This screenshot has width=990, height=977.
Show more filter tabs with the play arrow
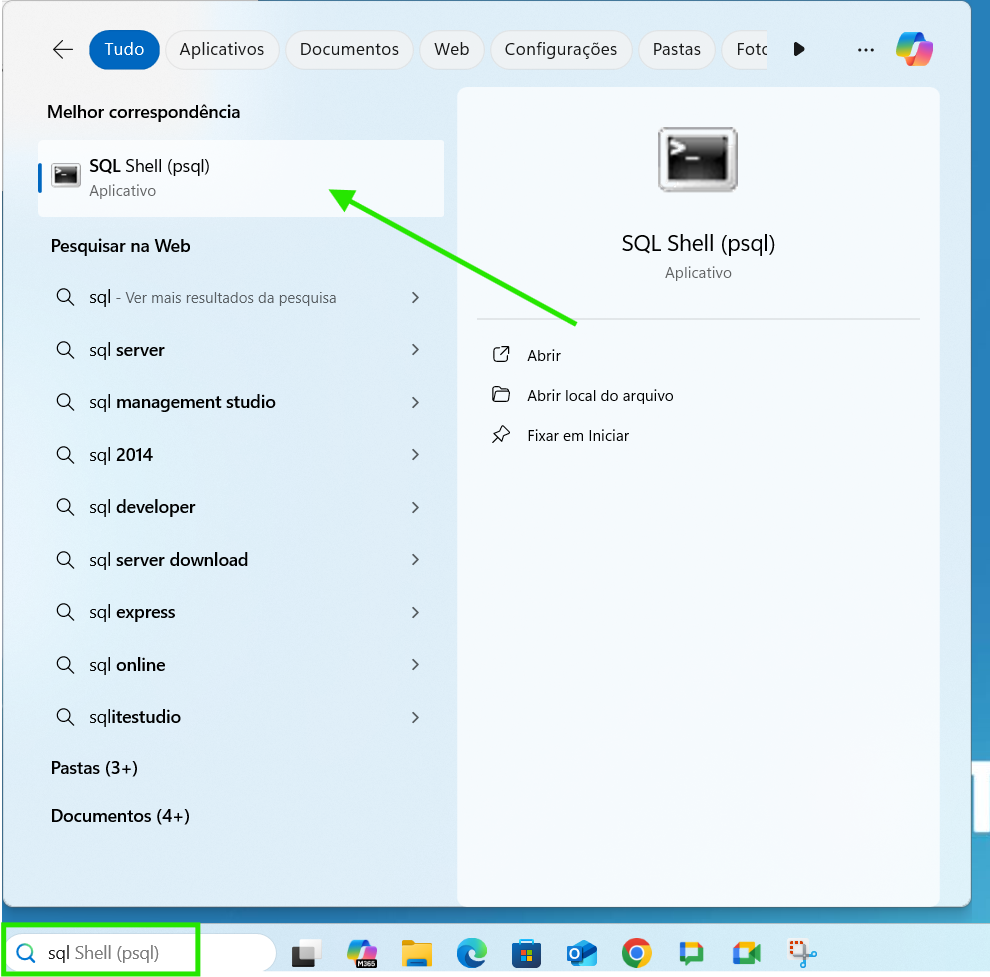[799, 49]
